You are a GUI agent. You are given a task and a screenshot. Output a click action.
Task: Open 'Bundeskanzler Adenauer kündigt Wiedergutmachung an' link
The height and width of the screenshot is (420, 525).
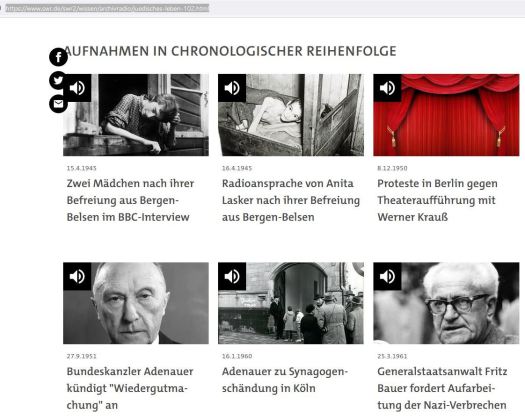coord(130,388)
